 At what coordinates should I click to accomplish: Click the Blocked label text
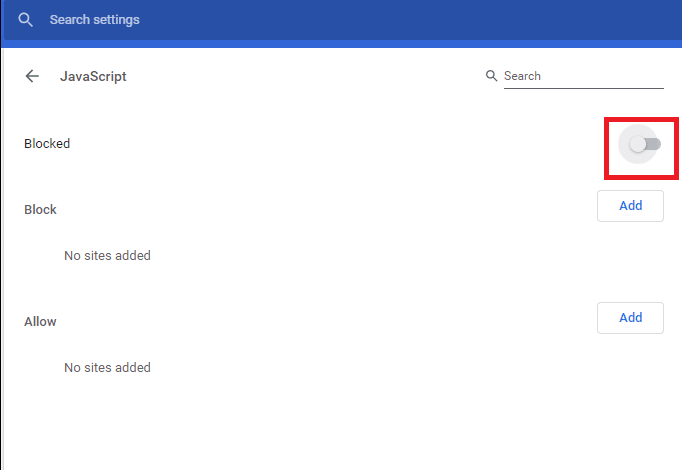[x=47, y=144]
